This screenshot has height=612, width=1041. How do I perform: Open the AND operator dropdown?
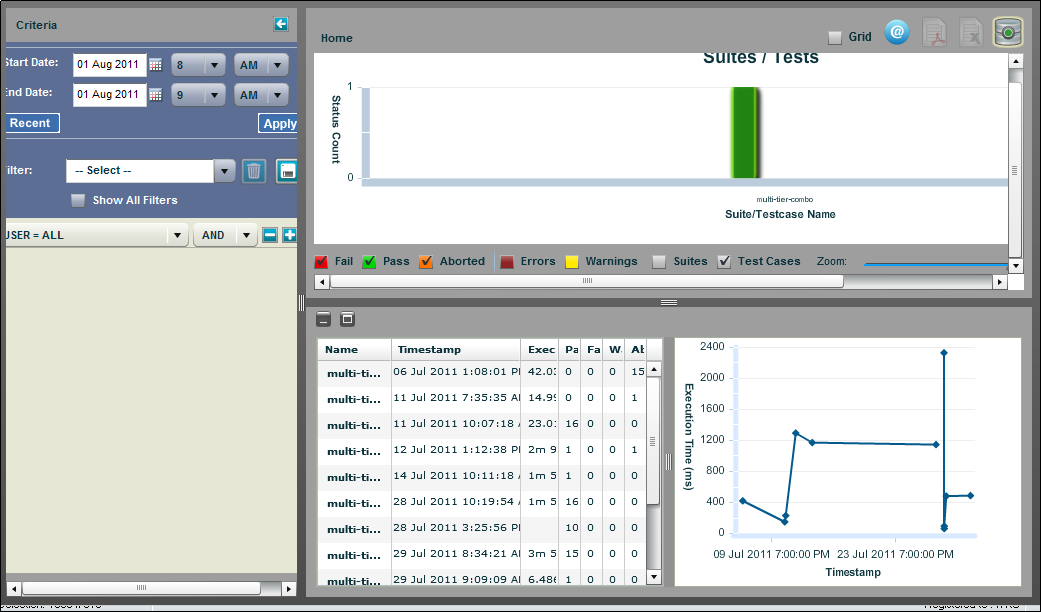[x=245, y=236]
